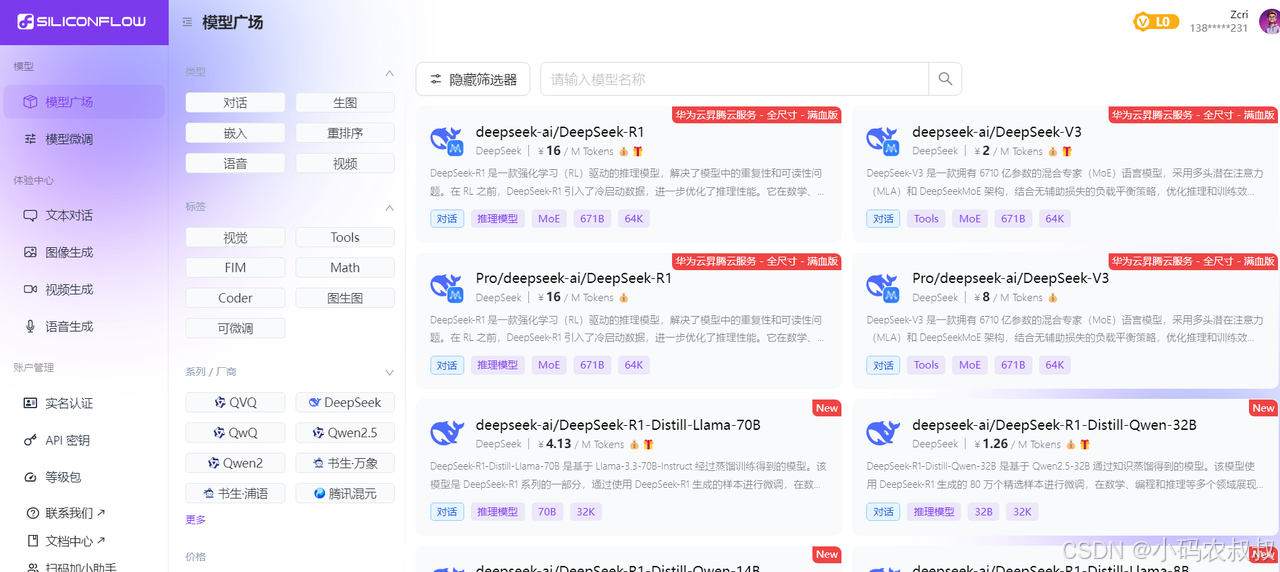Click the 文档中心 document icon
Image resolution: width=1280 pixels, height=572 pixels.
[x=33, y=541]
